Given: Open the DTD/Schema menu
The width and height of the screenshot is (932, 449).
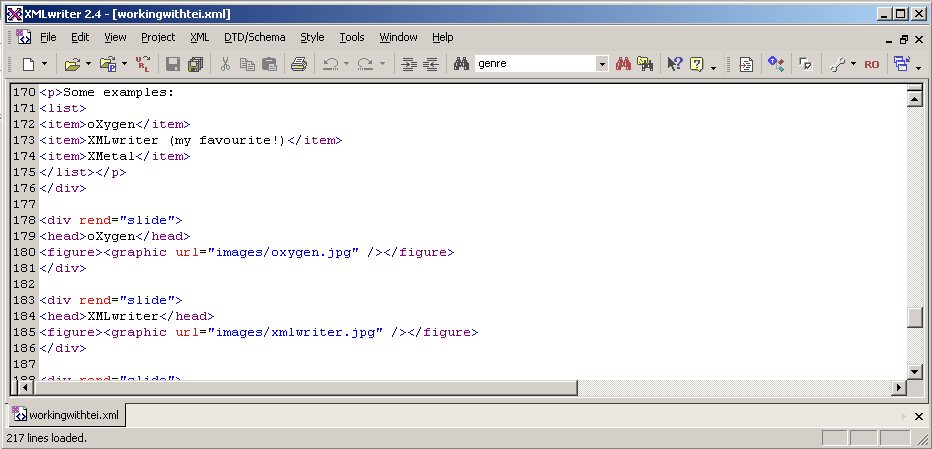Looking at the screenshot, I should click(254, 37).
